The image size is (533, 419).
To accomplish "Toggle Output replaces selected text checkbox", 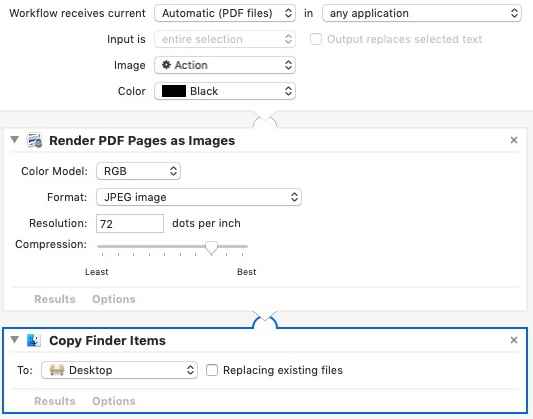I will click(x=316, y=39).
